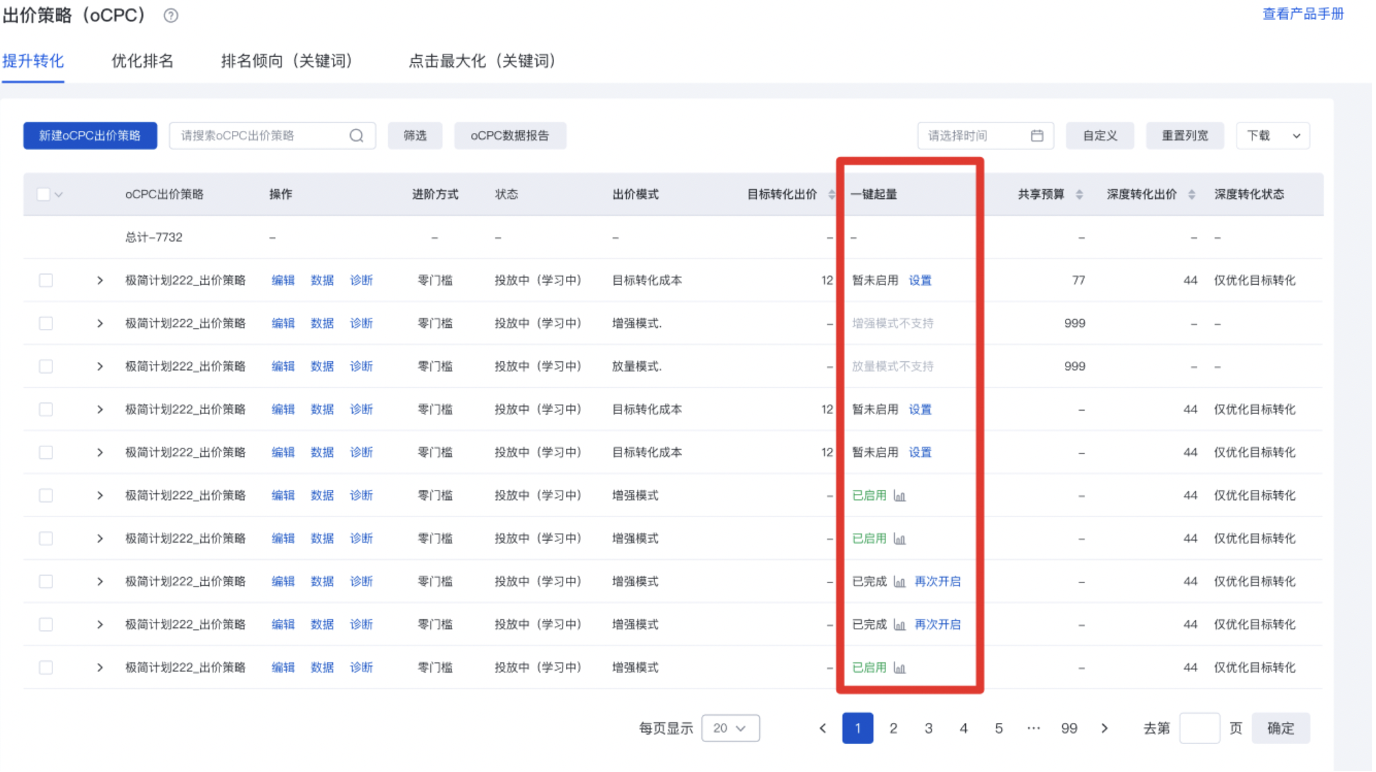The height and width of the screenshot is (772, 1376).
Task: Click the magnifier icon in the search box
Action: (356, 136)
